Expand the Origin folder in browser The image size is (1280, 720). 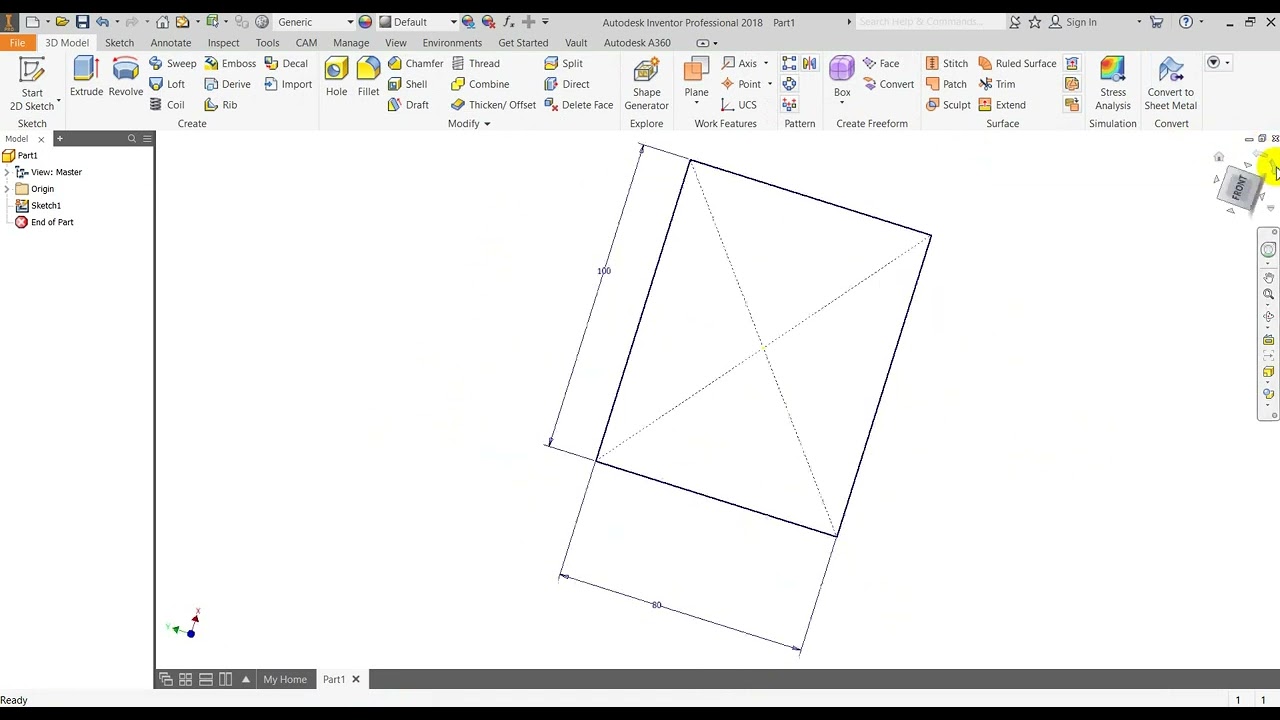click(7, 189)
